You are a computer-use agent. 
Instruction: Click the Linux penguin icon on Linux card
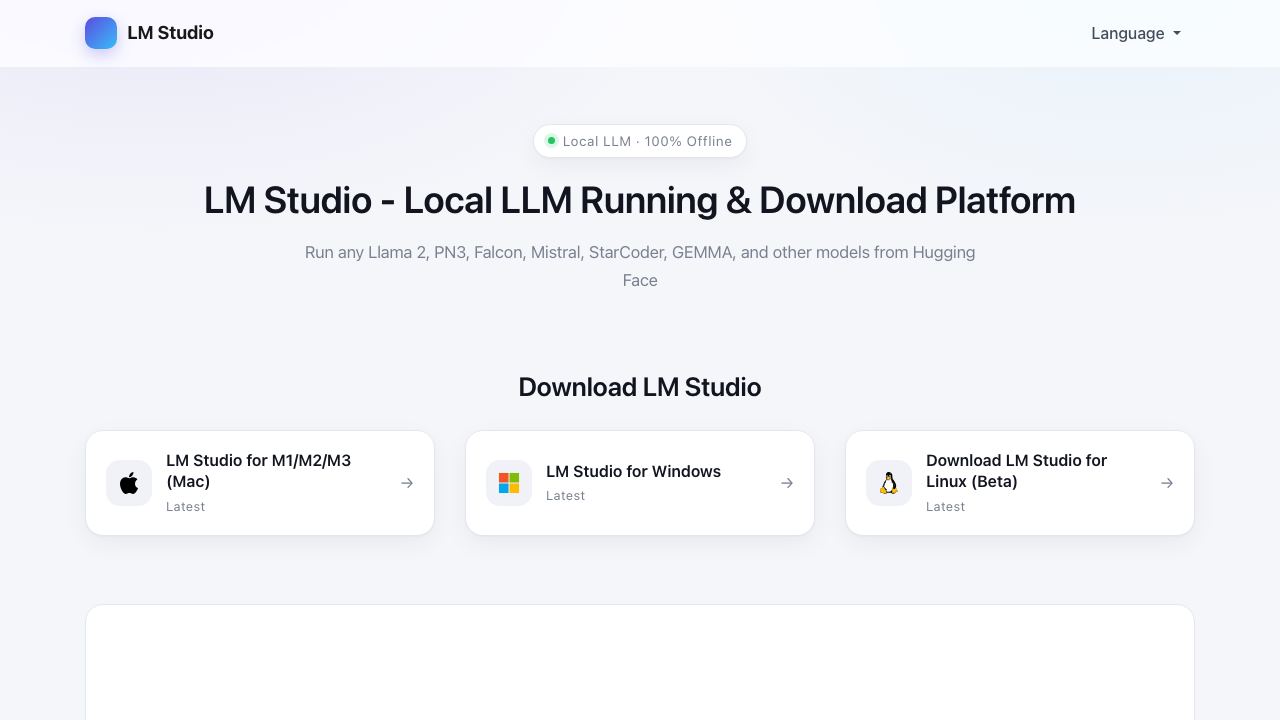[889, 483]
